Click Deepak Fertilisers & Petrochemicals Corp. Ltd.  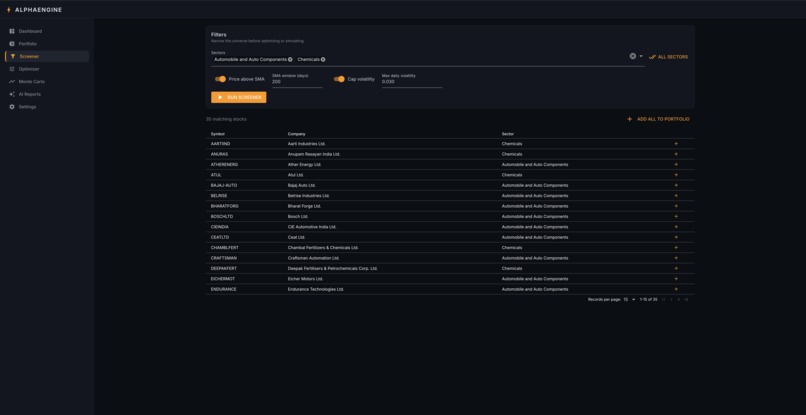point(333,268)
